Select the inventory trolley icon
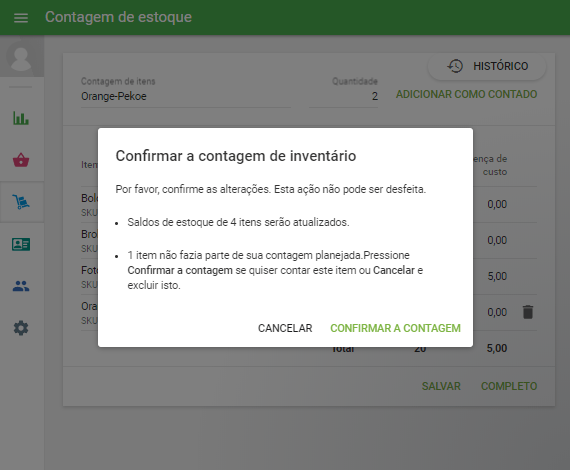Screen dimensions: 570x470 (21, 202)
